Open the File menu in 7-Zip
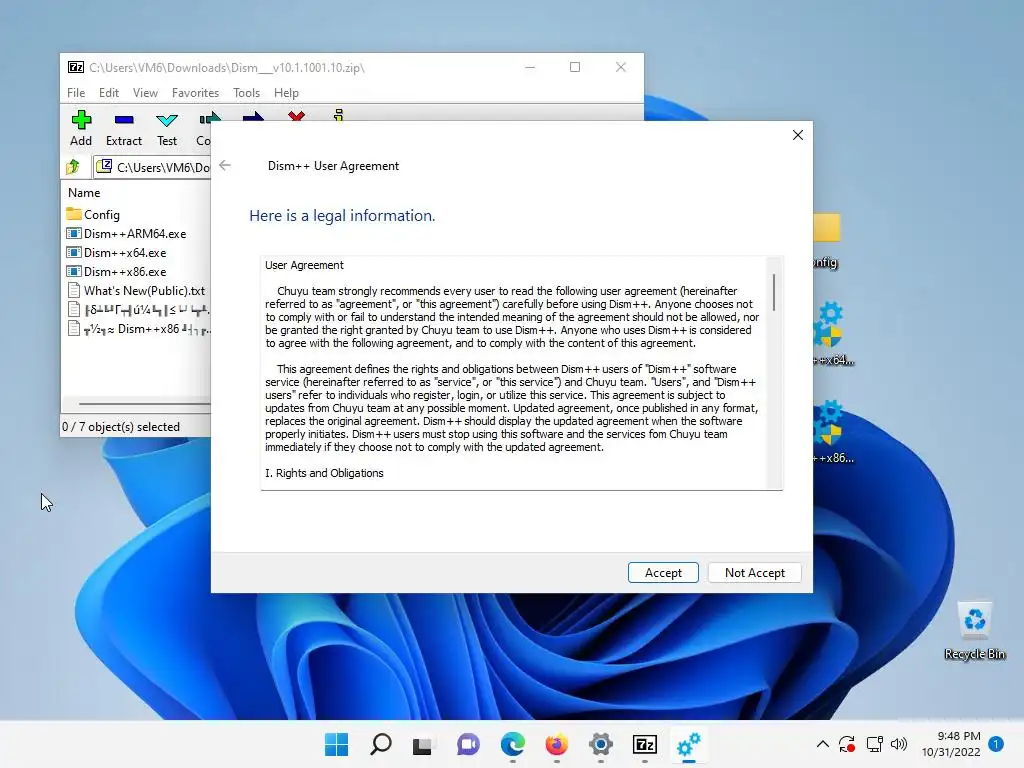 click(x=76, y=93)
